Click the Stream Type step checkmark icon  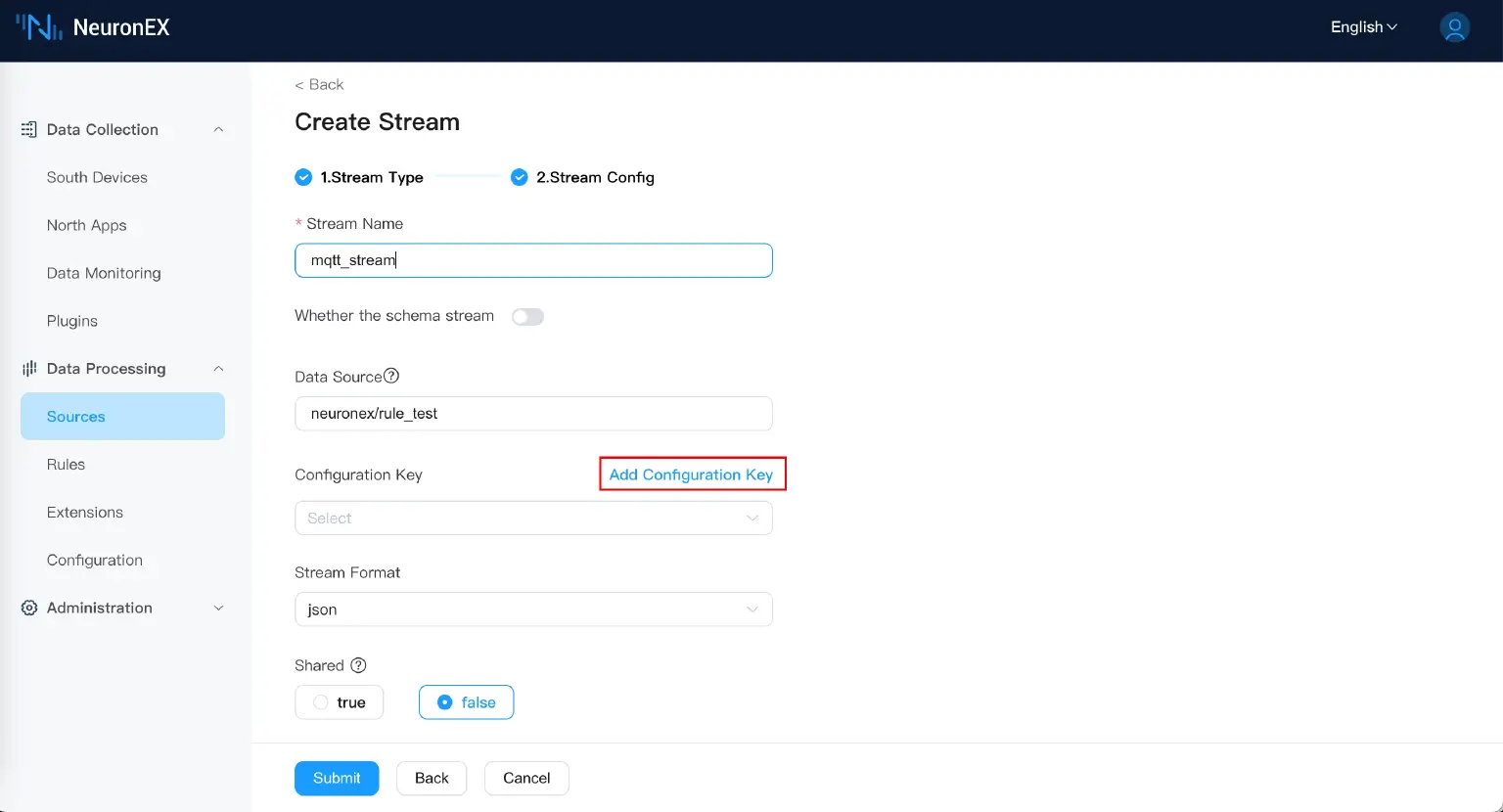303,177
